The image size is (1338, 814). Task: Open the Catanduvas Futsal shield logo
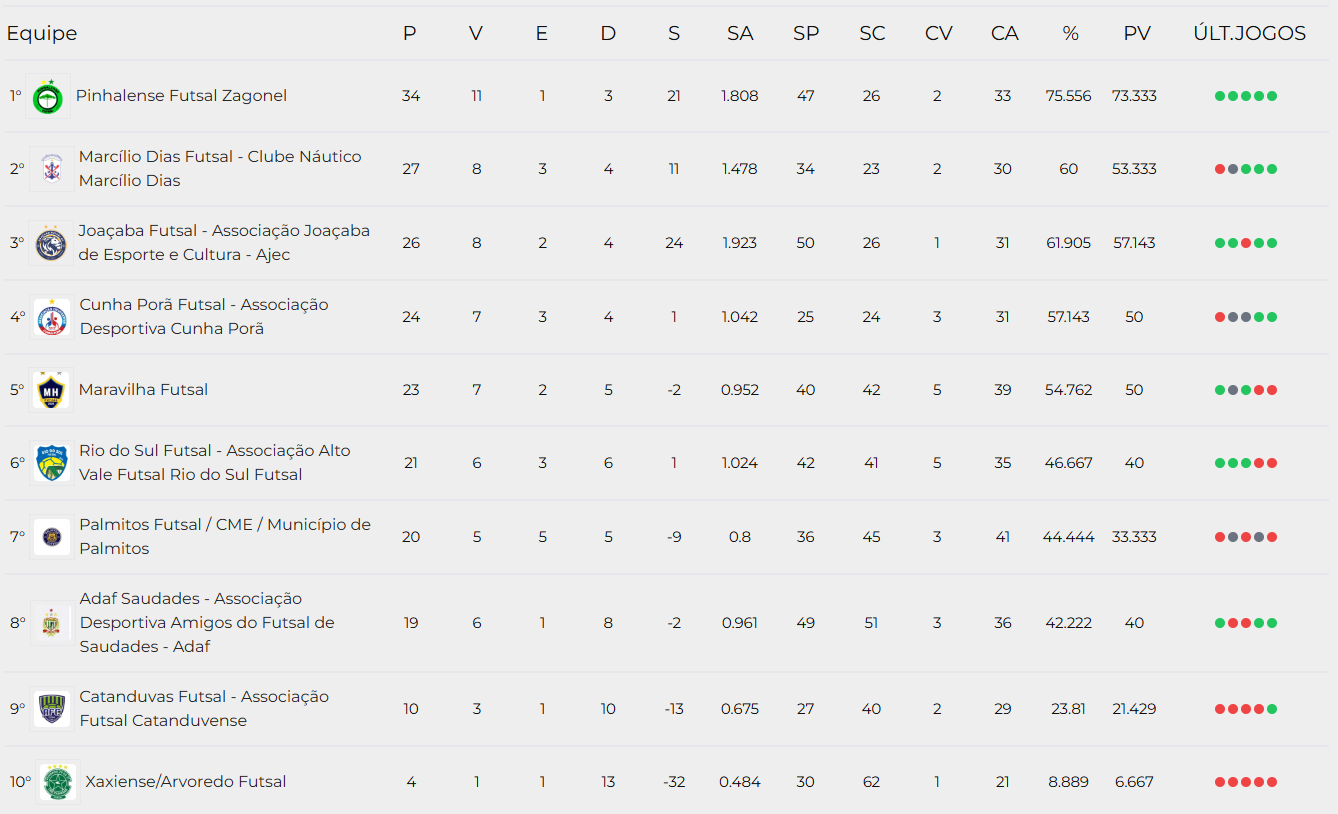[51, 709]
